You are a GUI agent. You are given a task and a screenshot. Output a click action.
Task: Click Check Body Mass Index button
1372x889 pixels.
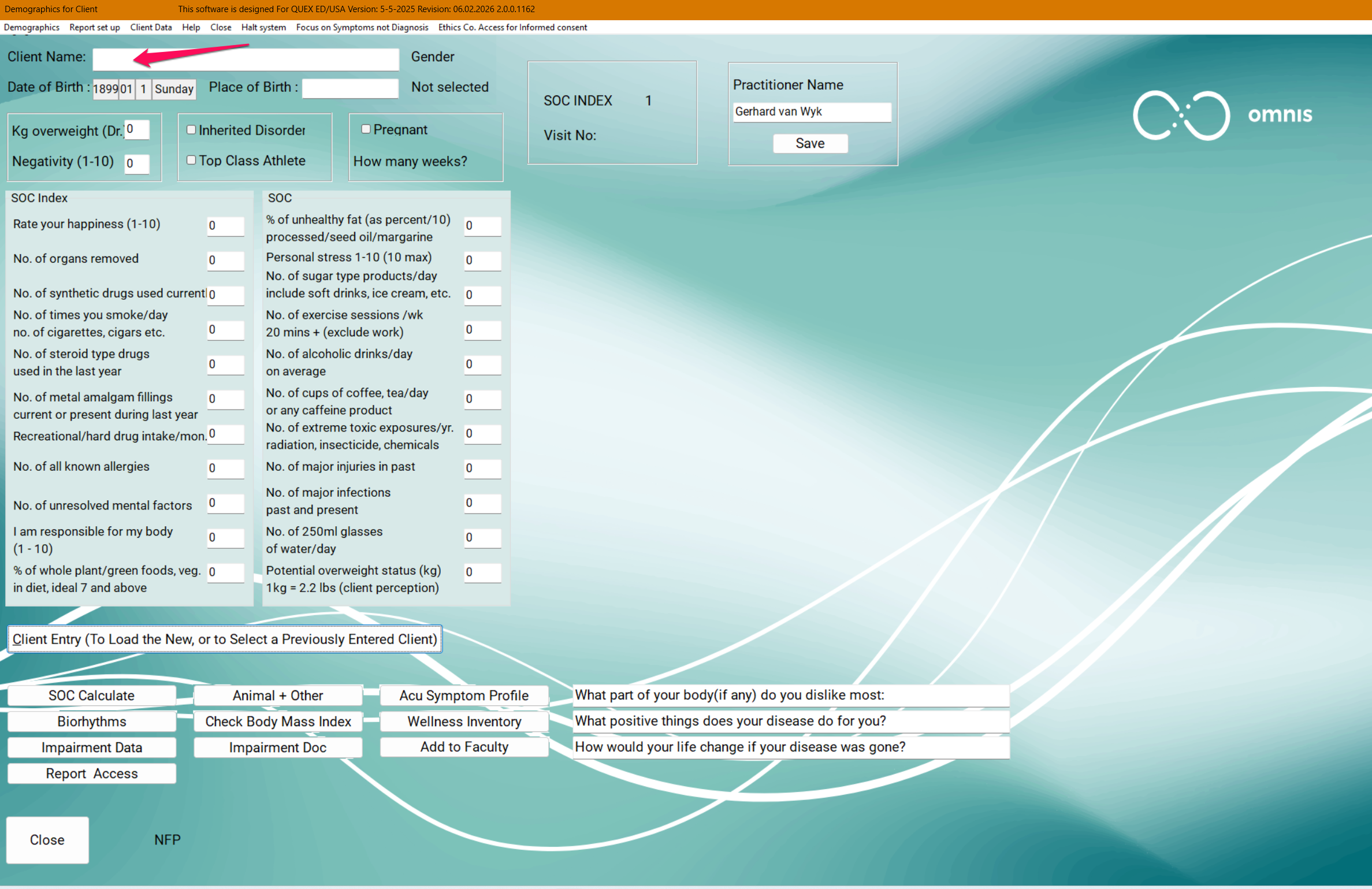278,721
